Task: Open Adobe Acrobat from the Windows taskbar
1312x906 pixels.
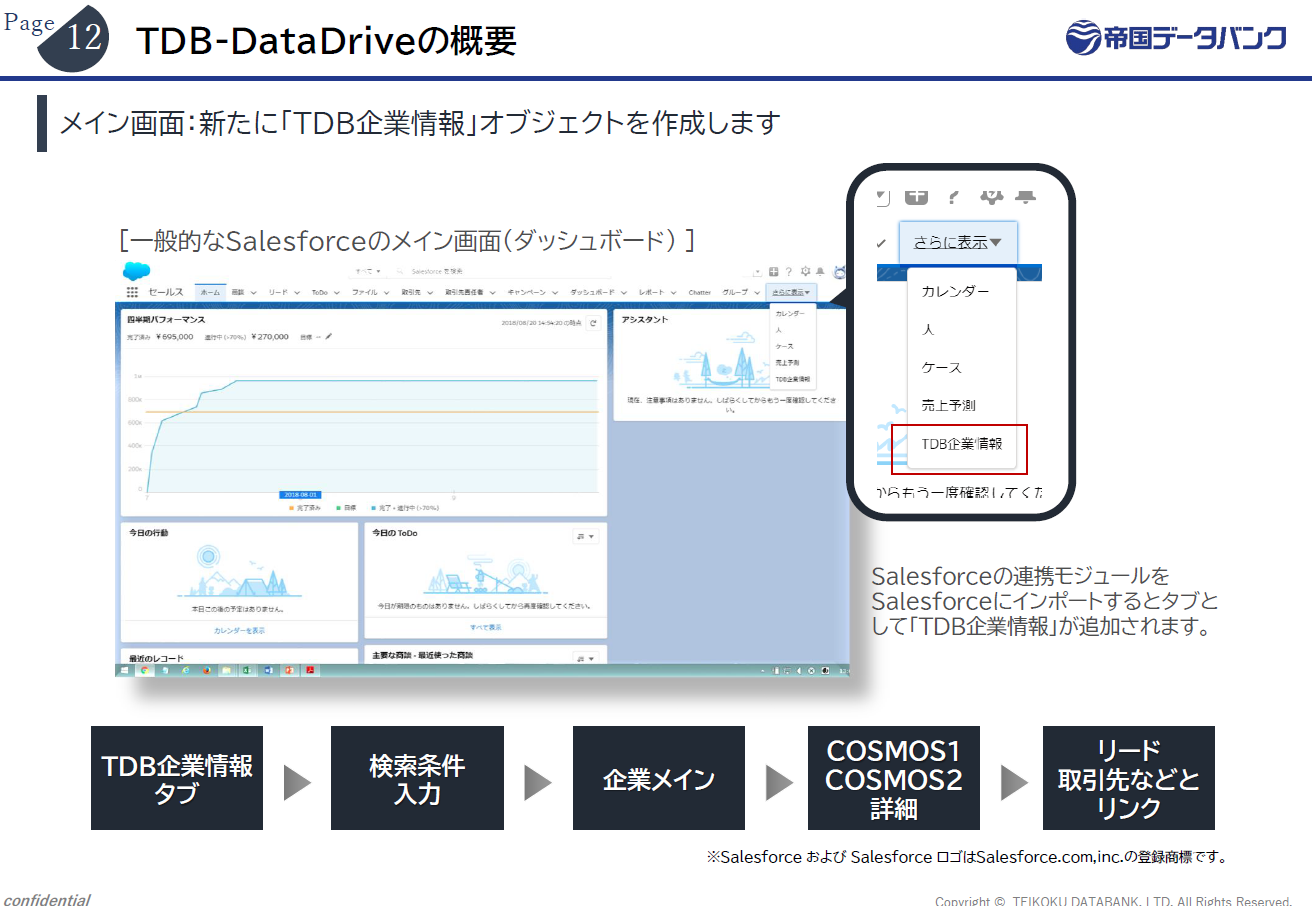Action: (310, 670)
